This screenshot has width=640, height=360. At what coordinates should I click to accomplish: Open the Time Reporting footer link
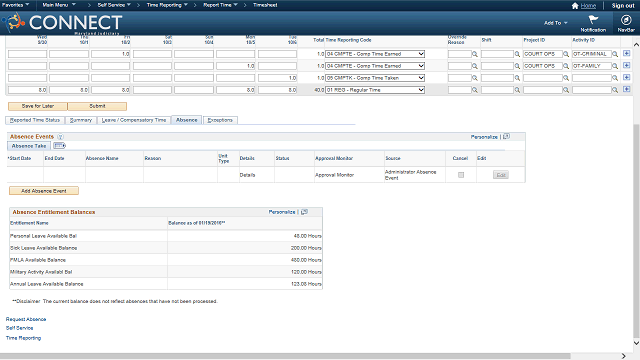click(23, 338)
